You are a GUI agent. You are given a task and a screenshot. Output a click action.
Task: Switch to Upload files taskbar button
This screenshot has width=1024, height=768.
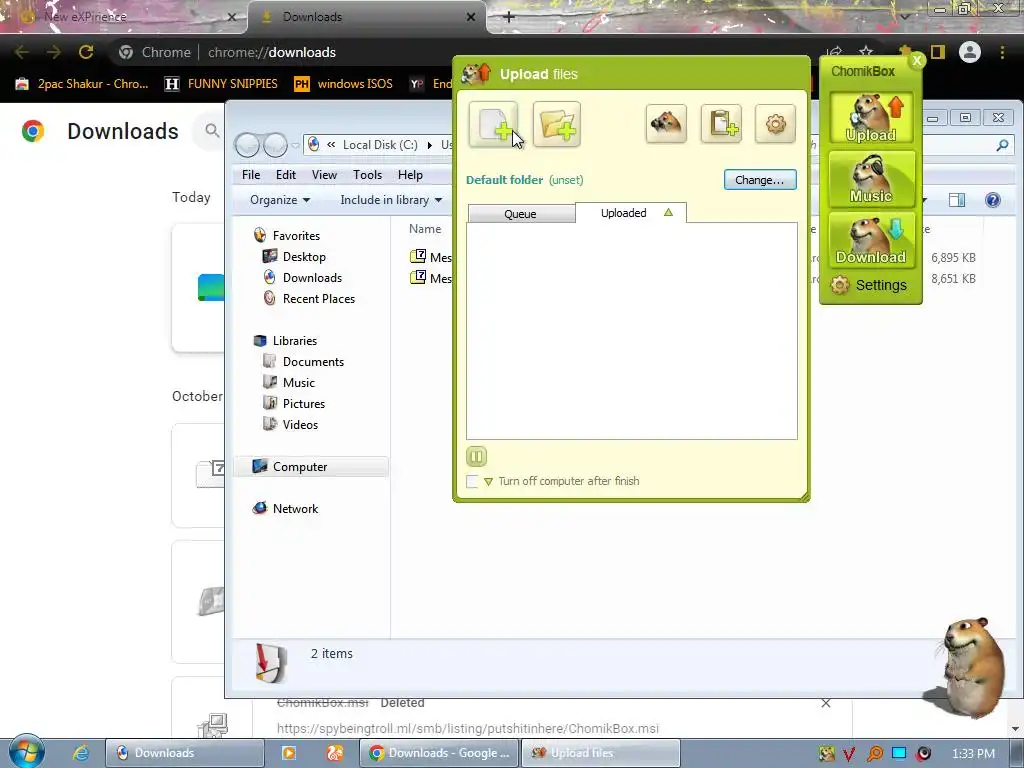[601, 753]
